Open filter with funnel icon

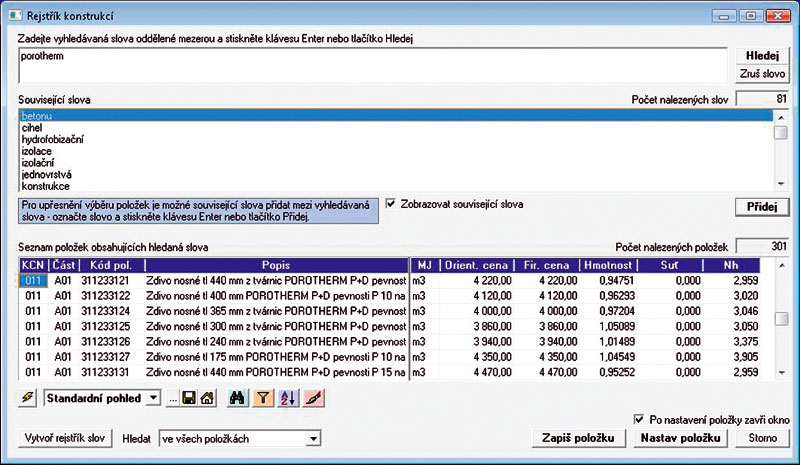pos(263,398)
